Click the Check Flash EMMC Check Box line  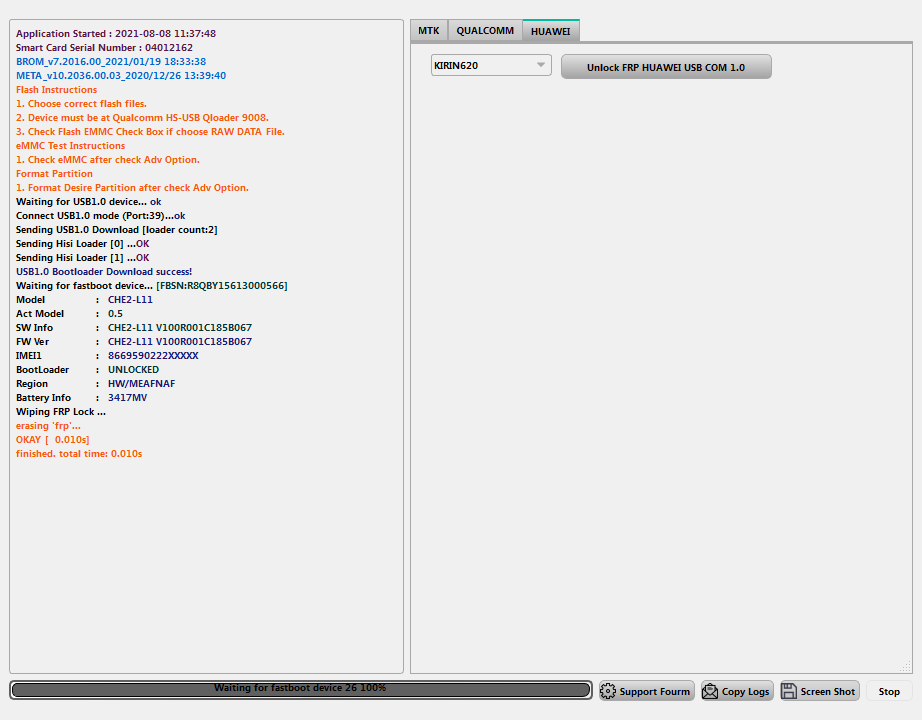150,132
